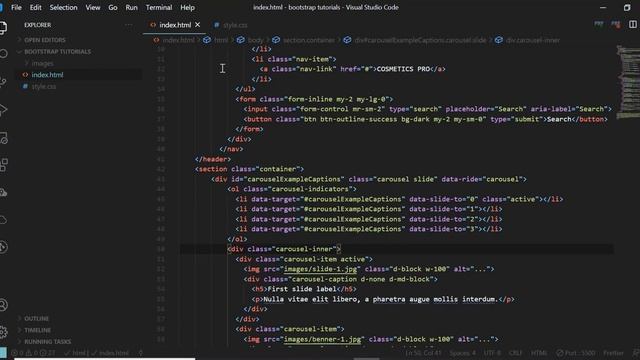This screenshot has width=640, height=360.
Task: Click the remote indicator in status bar
Action: (3, 353)
